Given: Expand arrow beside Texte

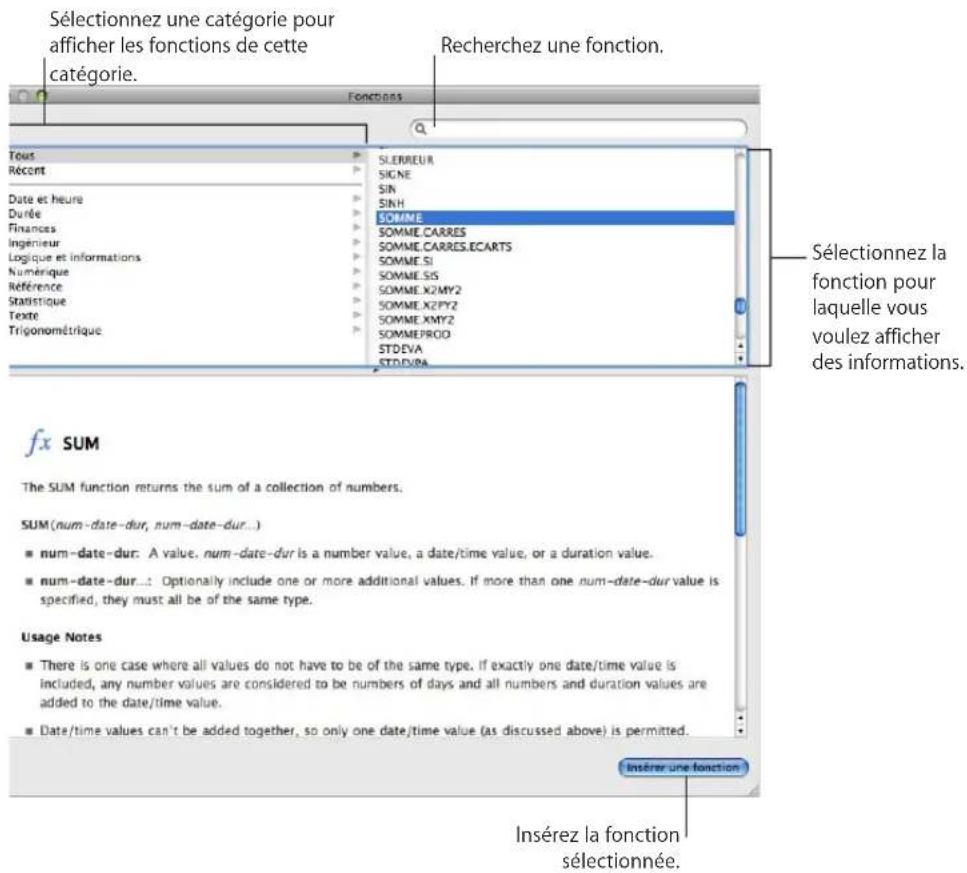Looking at the screenshot, I should click(356, 315).
